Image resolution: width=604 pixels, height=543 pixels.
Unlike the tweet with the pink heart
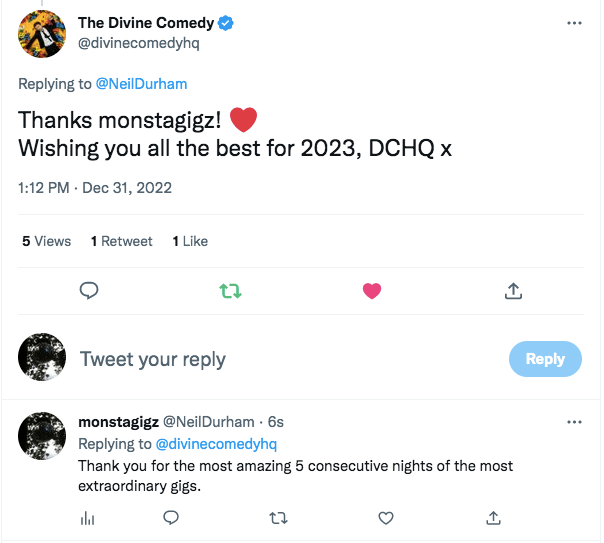(x=372, y=291)
